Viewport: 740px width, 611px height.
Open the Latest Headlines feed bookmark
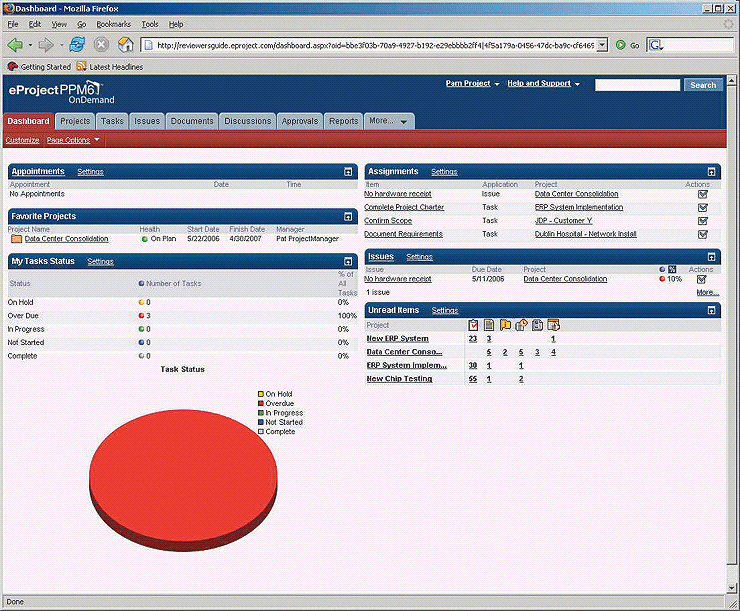pyautogui.click(x=110, y=67)
